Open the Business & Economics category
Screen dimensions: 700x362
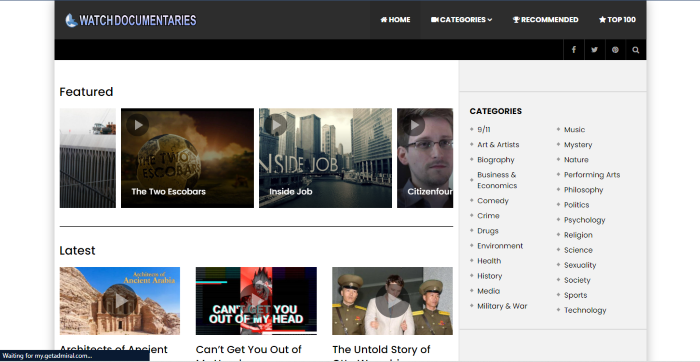(497, 180)
